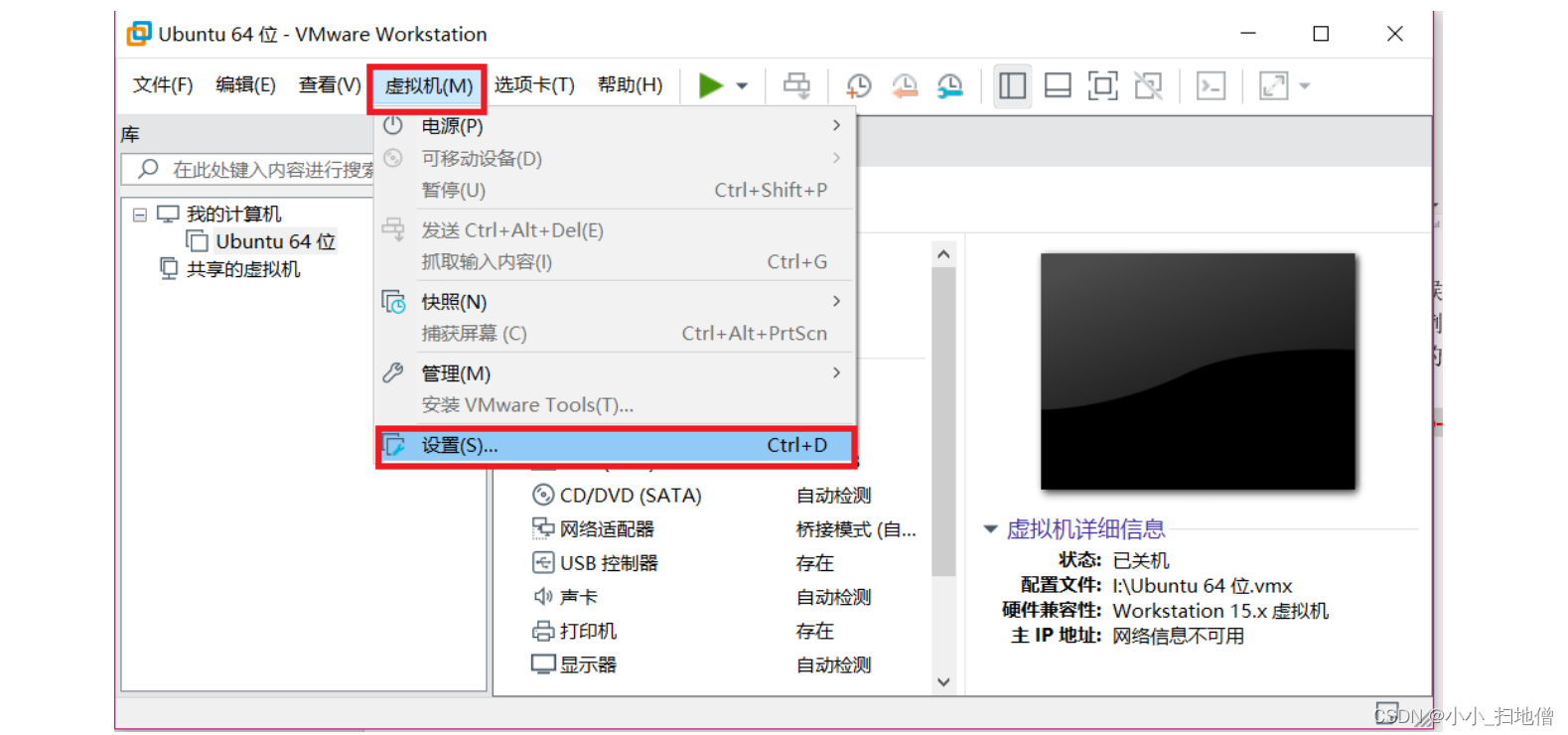Click the Settings menu item icon

click(394, 445)
